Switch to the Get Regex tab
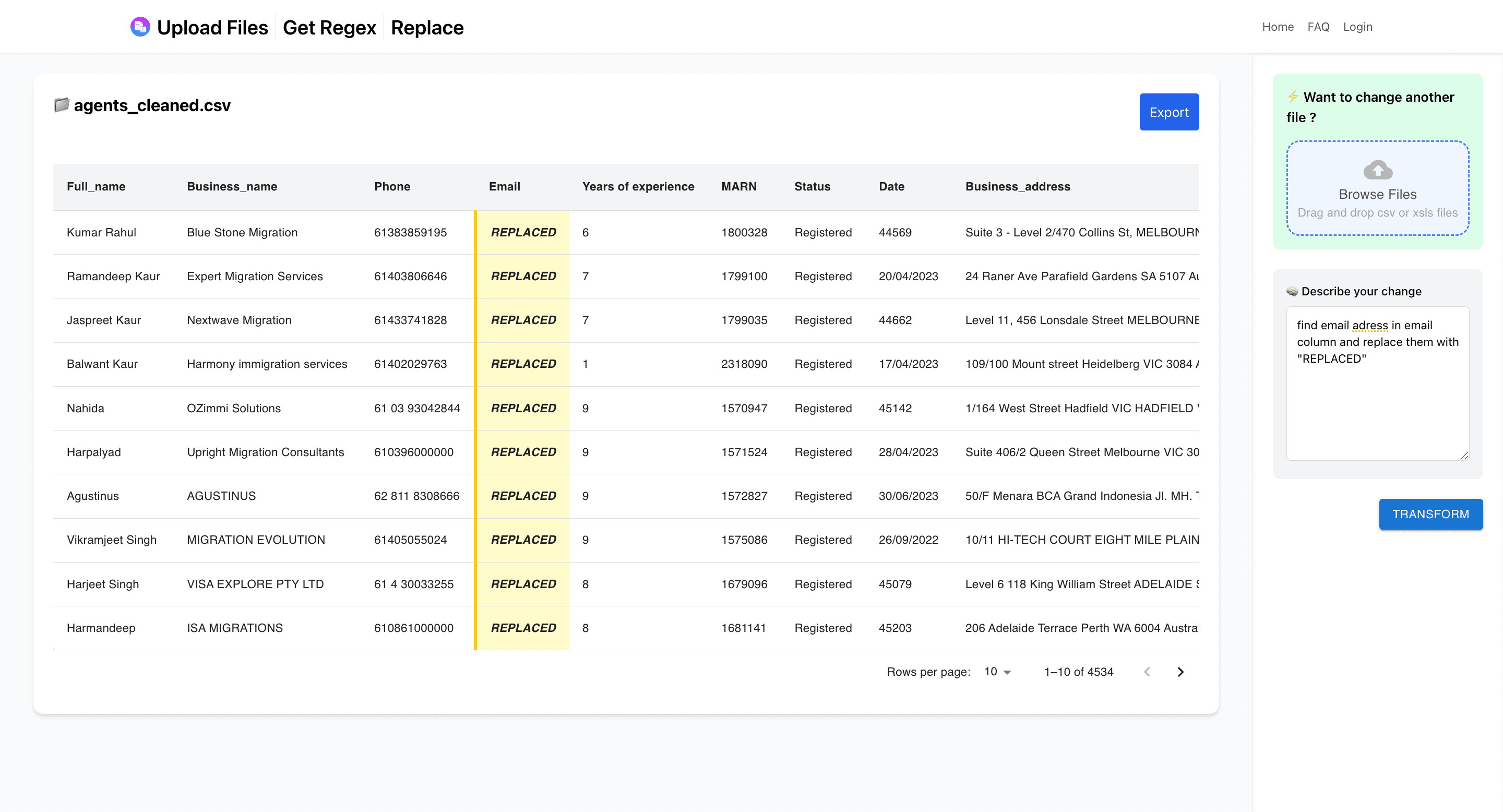The width and height of the screenshot is (1503, 812). coord(329,28)
